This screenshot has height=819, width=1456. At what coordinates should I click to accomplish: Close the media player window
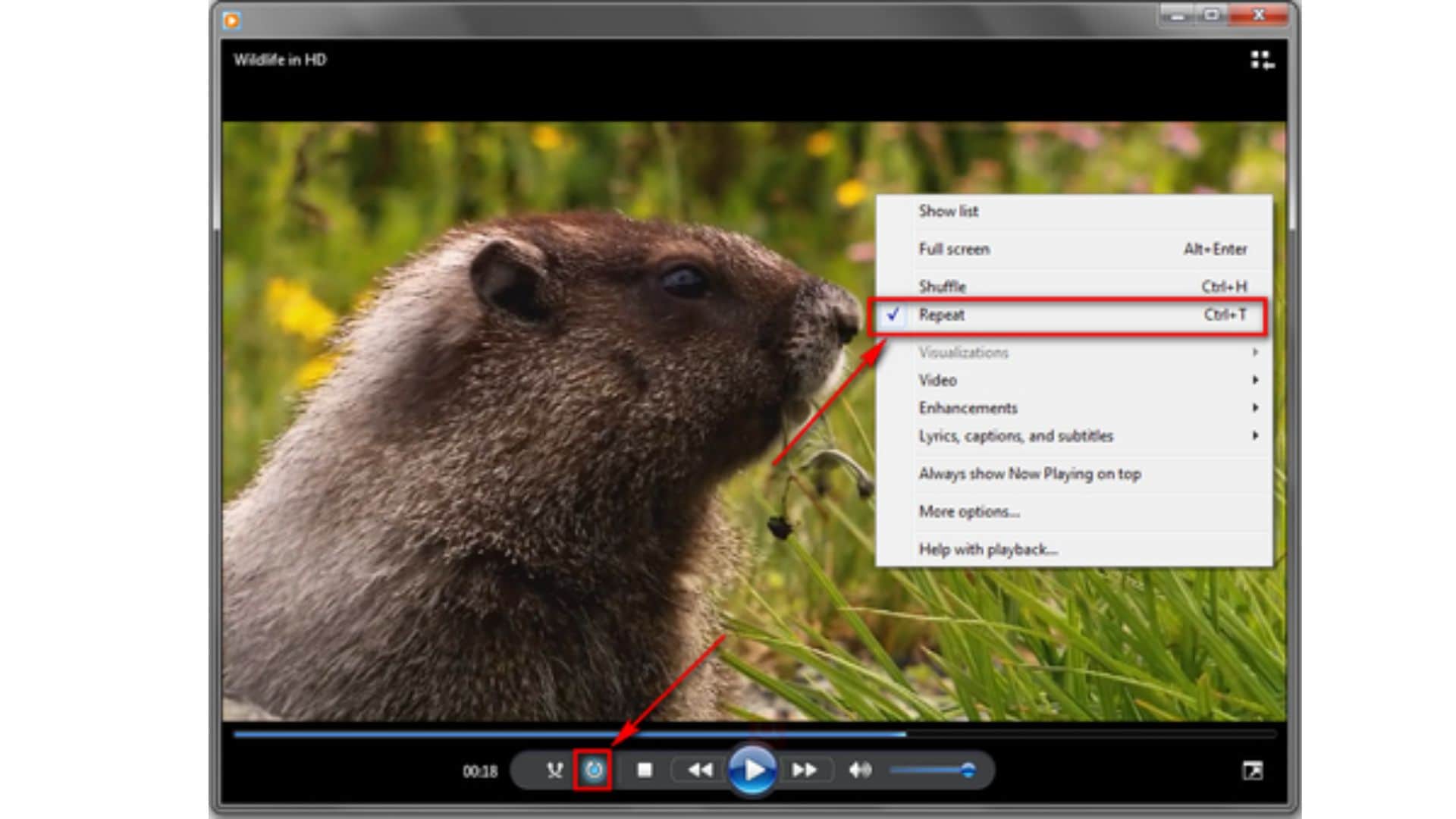click(x=1259, y=15)
